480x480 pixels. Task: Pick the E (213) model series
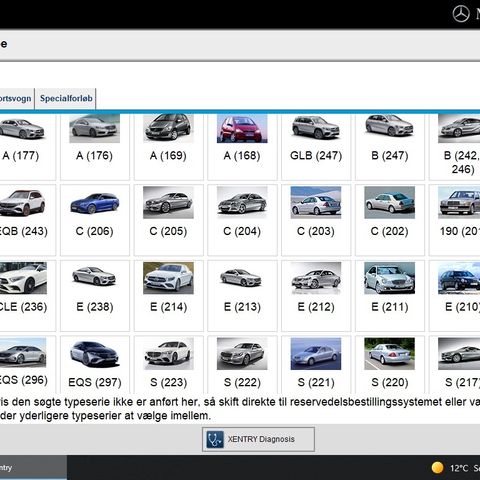(x=242, y=296)
